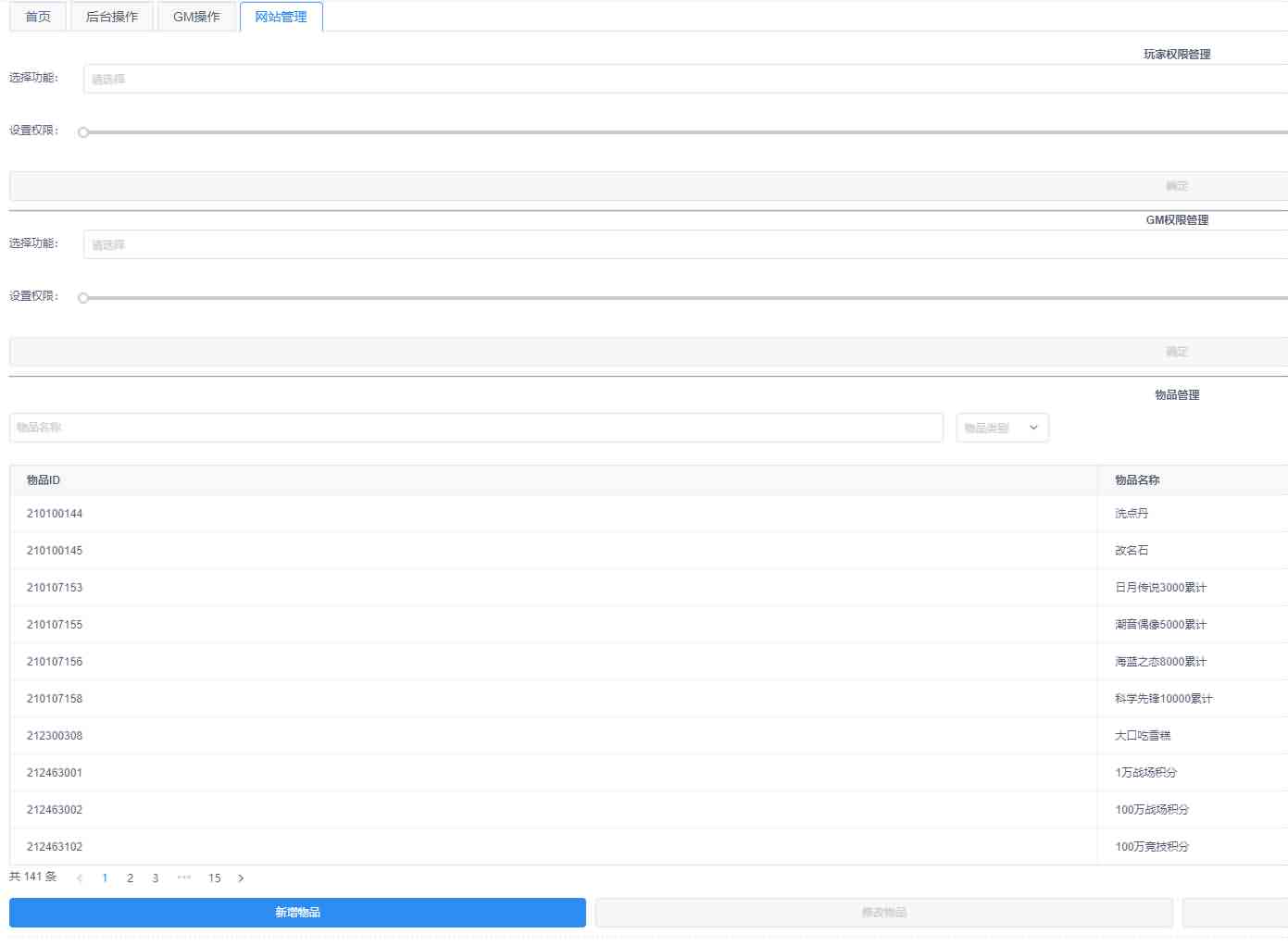Click the player permission slider handle
This screenshot has width=1288, height=946.
pyautogui.click(x=83, y=132)
